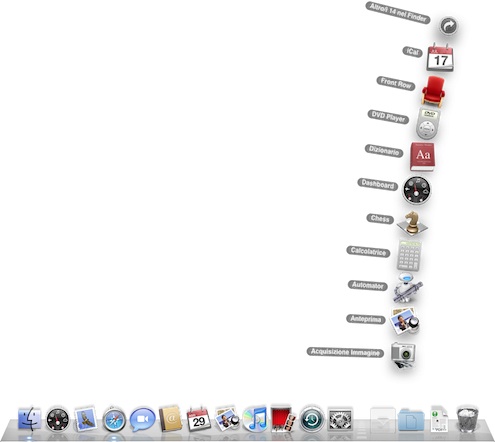
Task: Open Safari compass icon in the Dock
Action: [114, 419]
